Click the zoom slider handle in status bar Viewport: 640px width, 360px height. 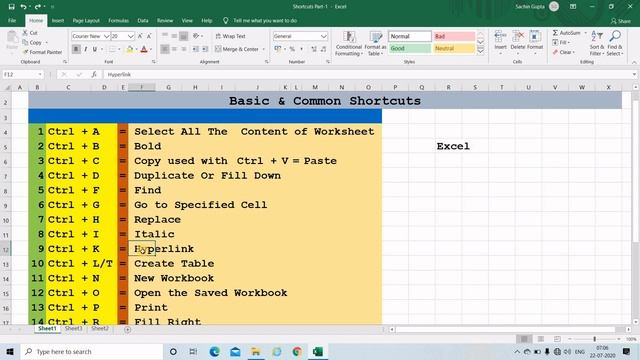(x=595, y=339)
